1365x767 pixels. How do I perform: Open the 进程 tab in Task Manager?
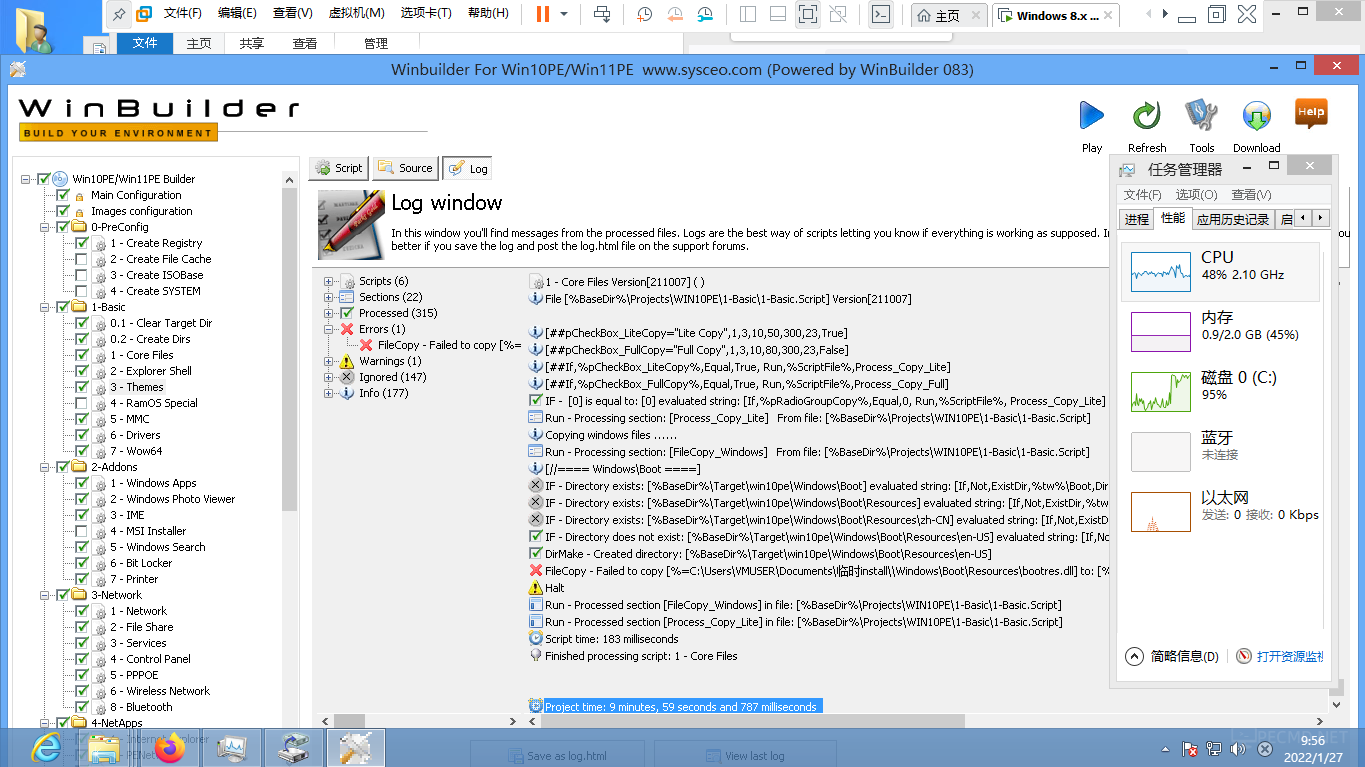point(1137,219)
